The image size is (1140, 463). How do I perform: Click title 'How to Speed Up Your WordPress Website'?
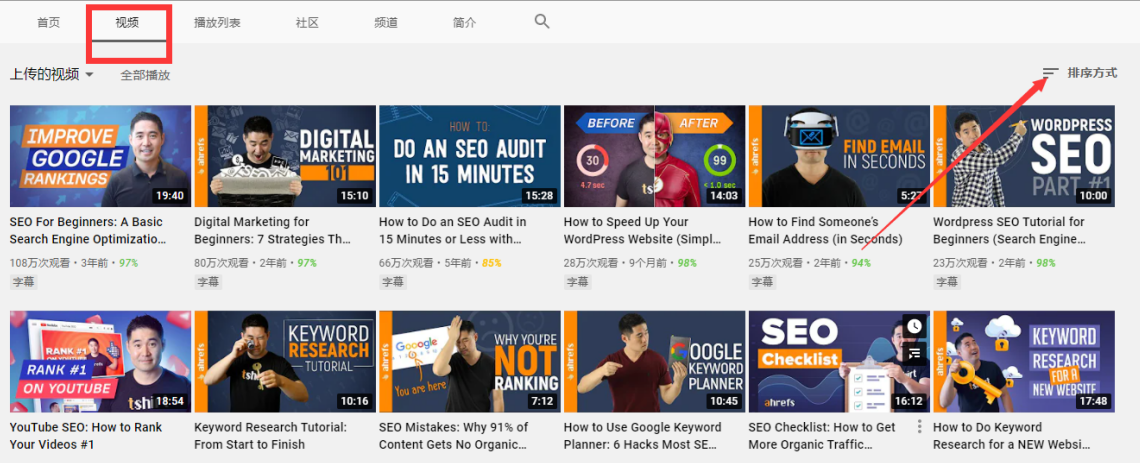point(643,230)
